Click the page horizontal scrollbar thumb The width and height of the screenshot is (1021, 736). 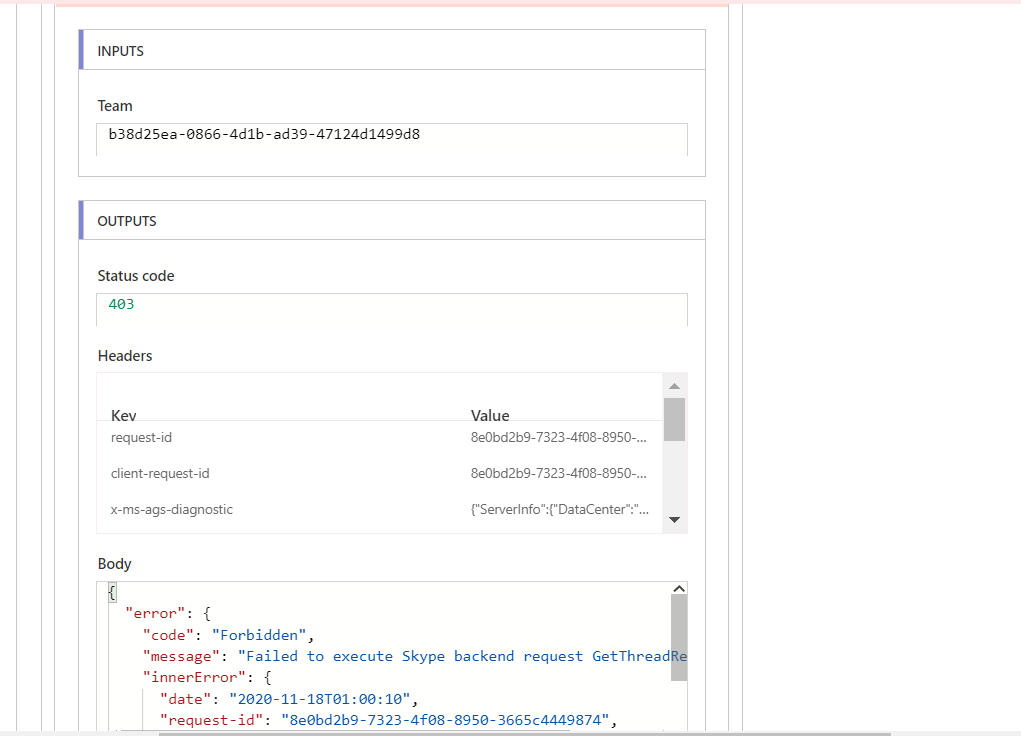(x=525, y=733)
